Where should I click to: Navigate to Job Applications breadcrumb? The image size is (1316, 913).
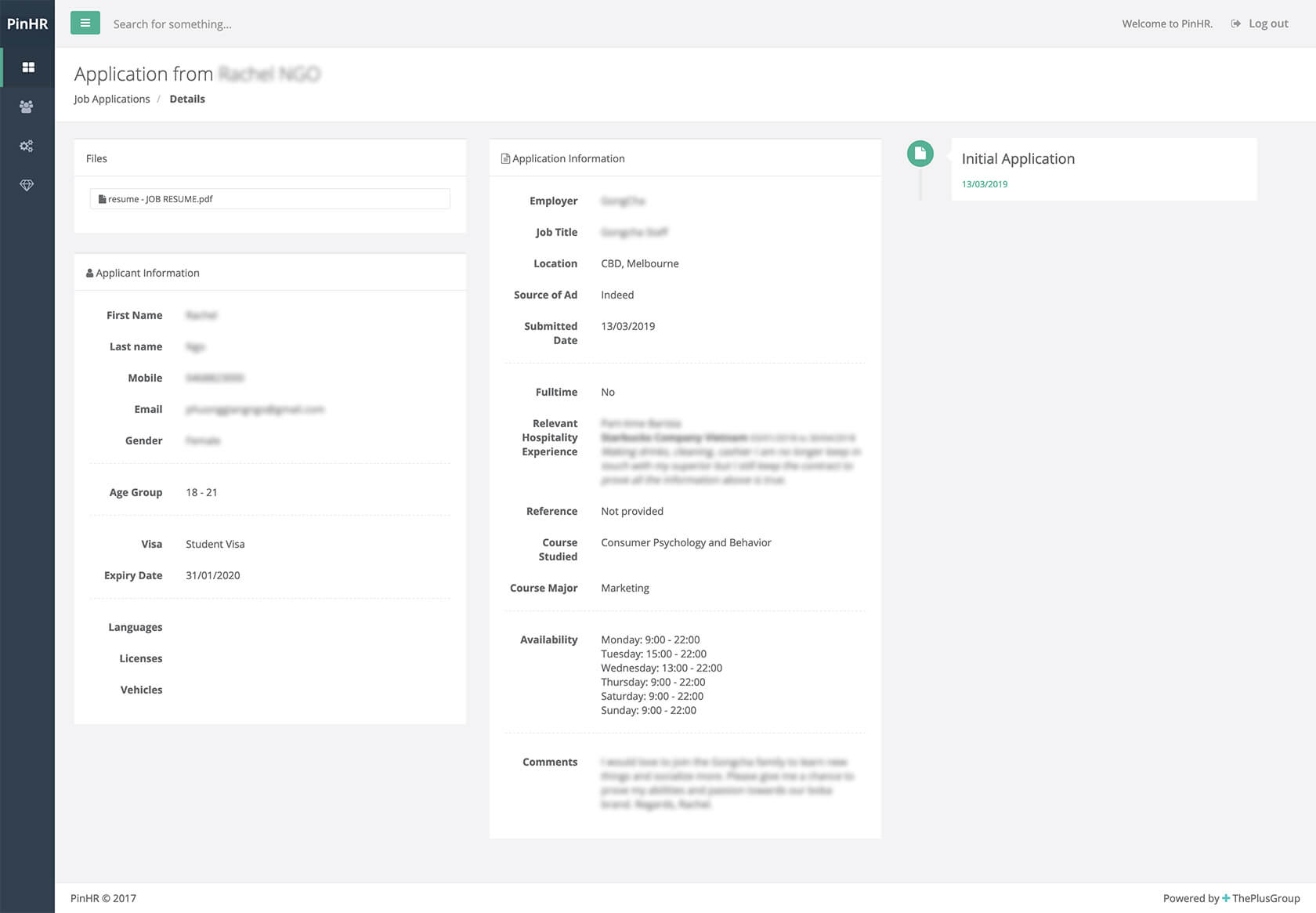[111, 99]
